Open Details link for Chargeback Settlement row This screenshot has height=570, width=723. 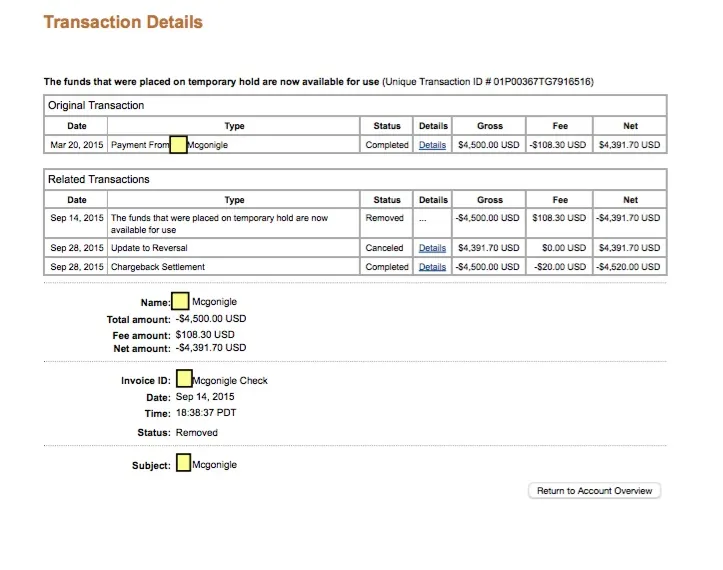point(432,267)
